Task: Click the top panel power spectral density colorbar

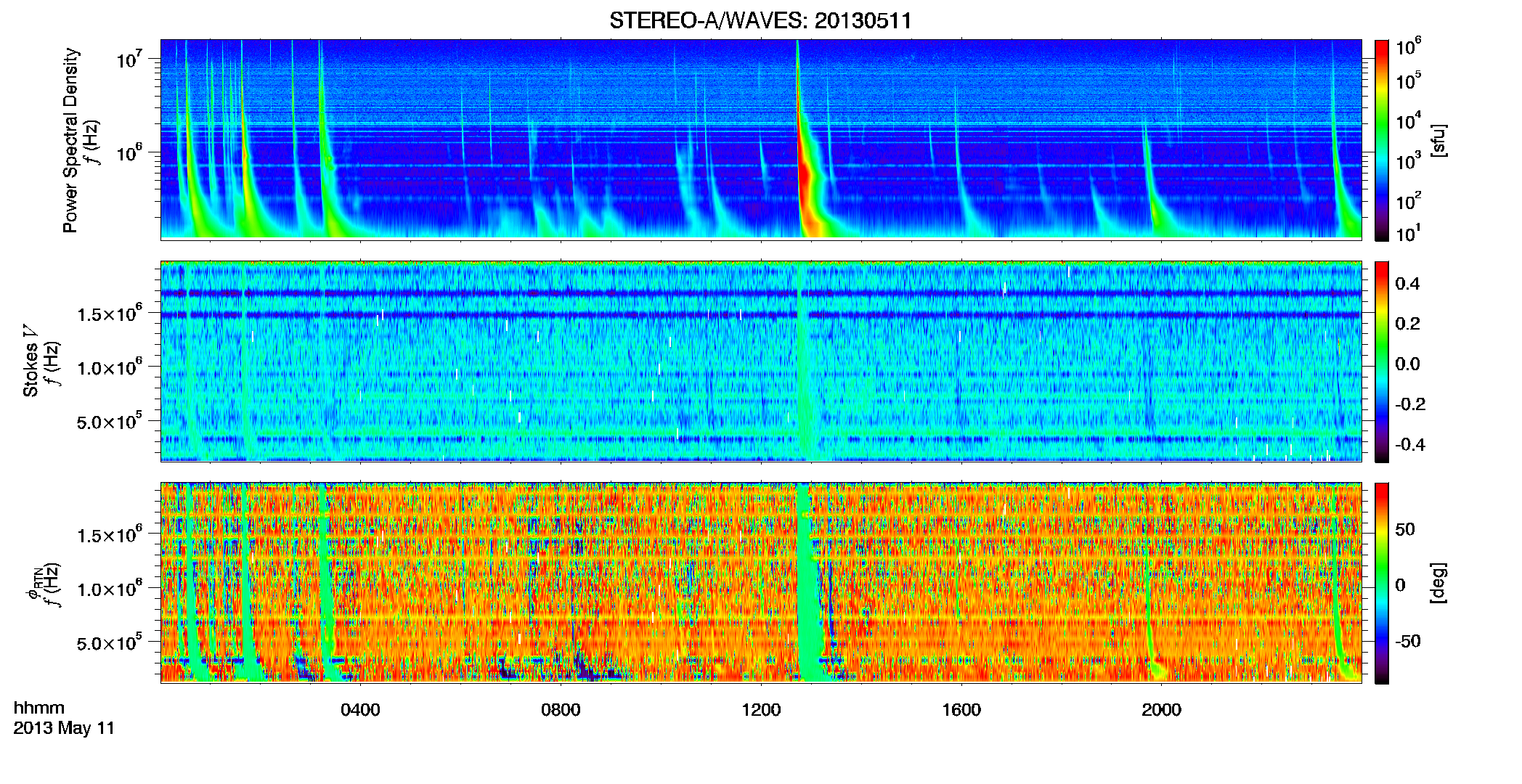Action: click(1382, 140)
